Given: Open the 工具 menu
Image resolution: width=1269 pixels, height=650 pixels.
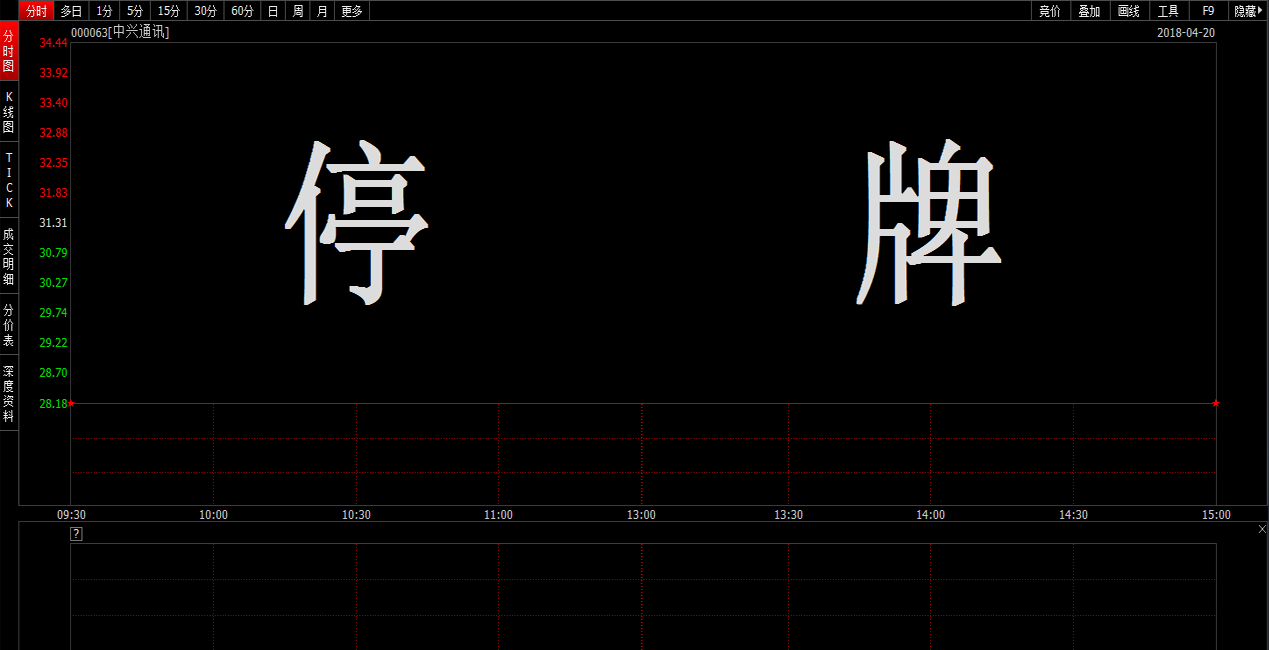Looking at the screenshot, I should click(1168, 11).
